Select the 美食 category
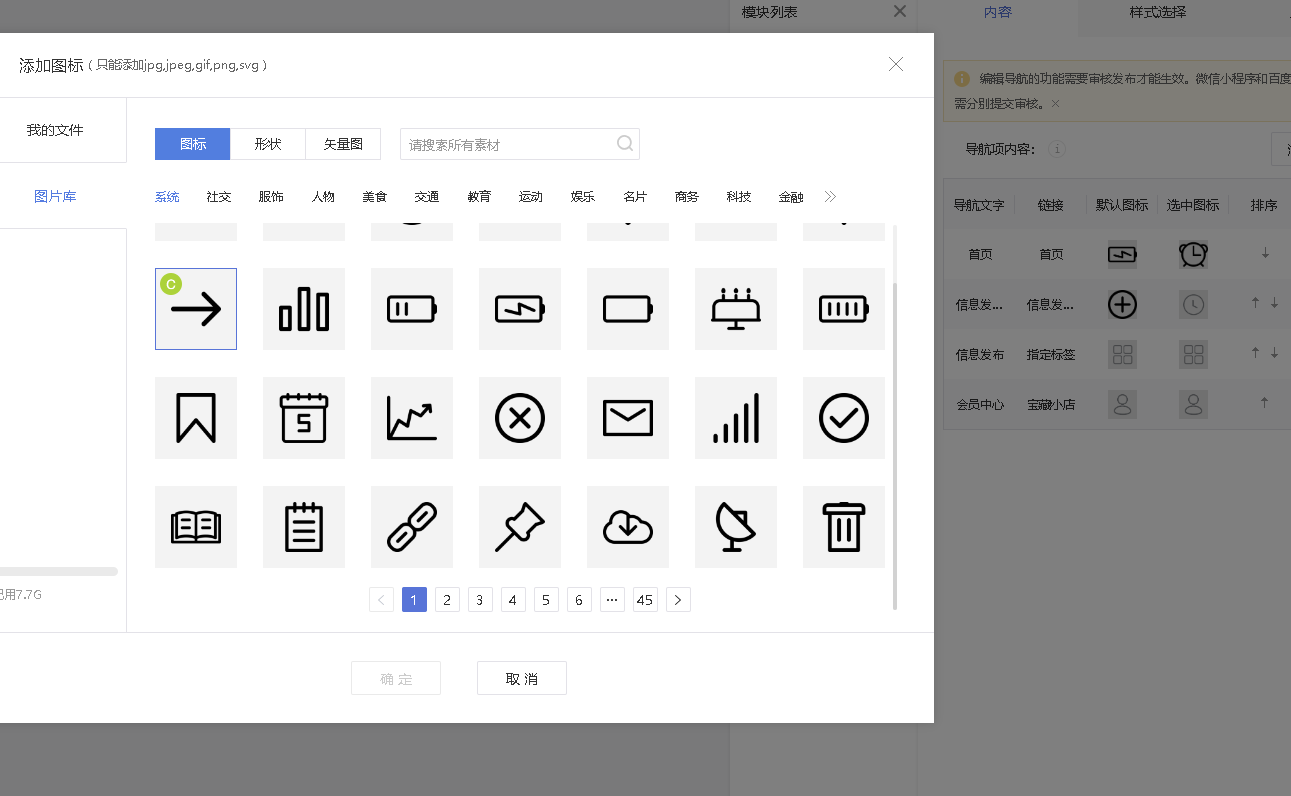Screen dimensions: 1291x796 pos(375,197)
